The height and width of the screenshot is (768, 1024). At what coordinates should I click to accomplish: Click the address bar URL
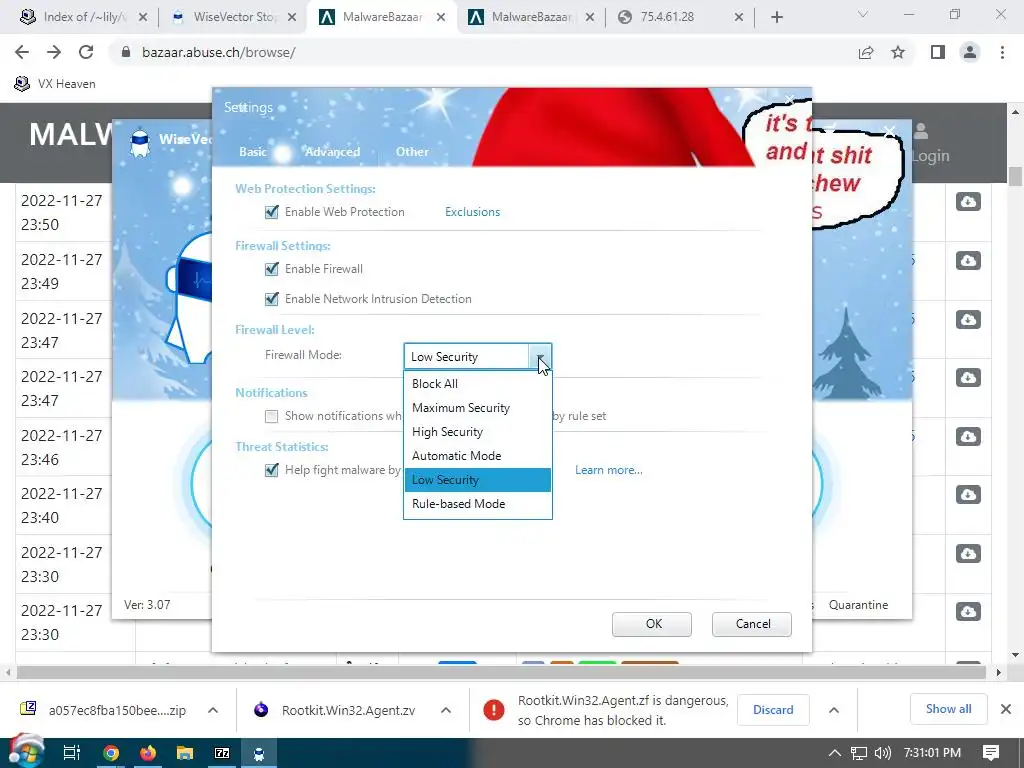(x=219, y=52)
